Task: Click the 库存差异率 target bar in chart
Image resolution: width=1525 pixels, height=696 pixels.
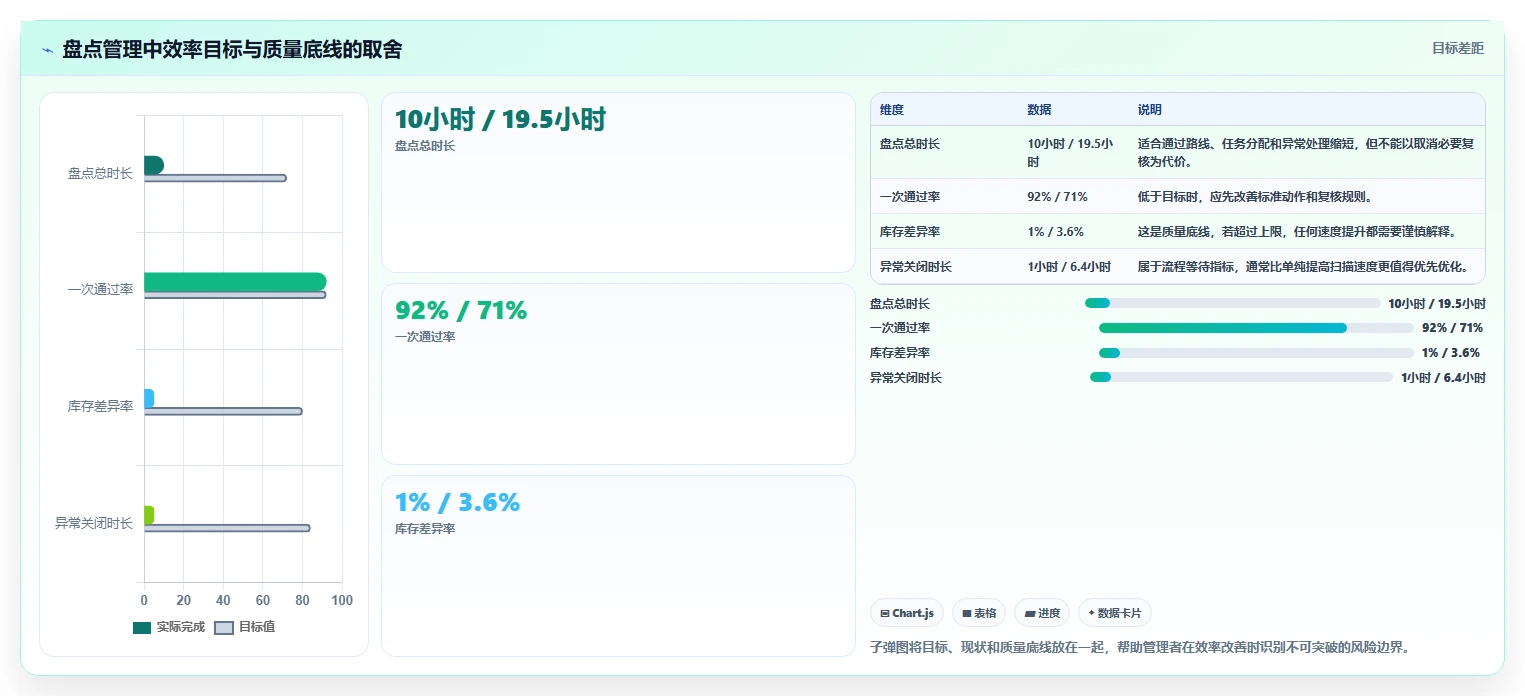Action: (223, 411)
